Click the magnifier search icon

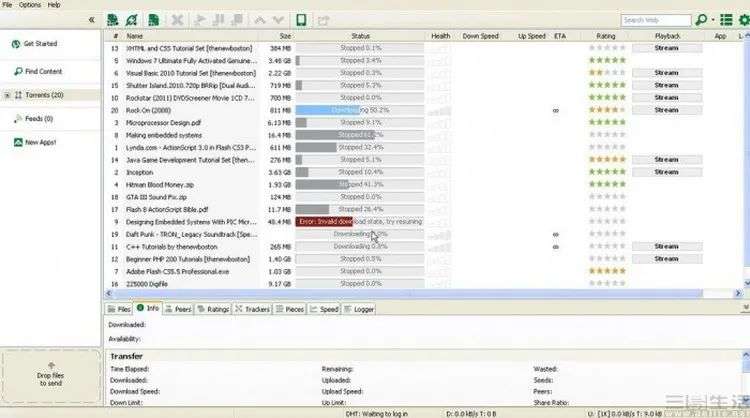tap(701, 20)
